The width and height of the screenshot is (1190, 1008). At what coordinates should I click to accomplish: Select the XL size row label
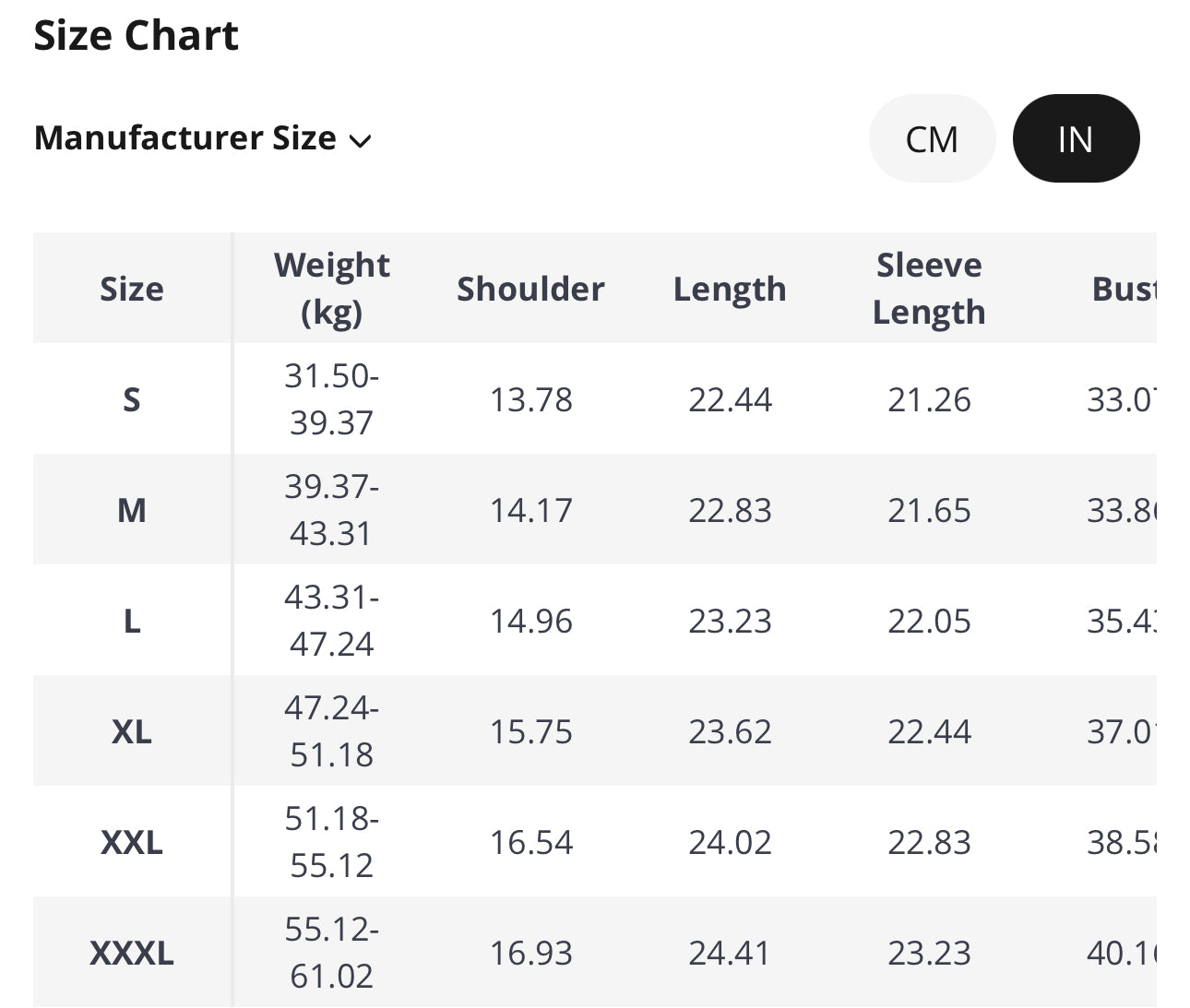point(132,731)
